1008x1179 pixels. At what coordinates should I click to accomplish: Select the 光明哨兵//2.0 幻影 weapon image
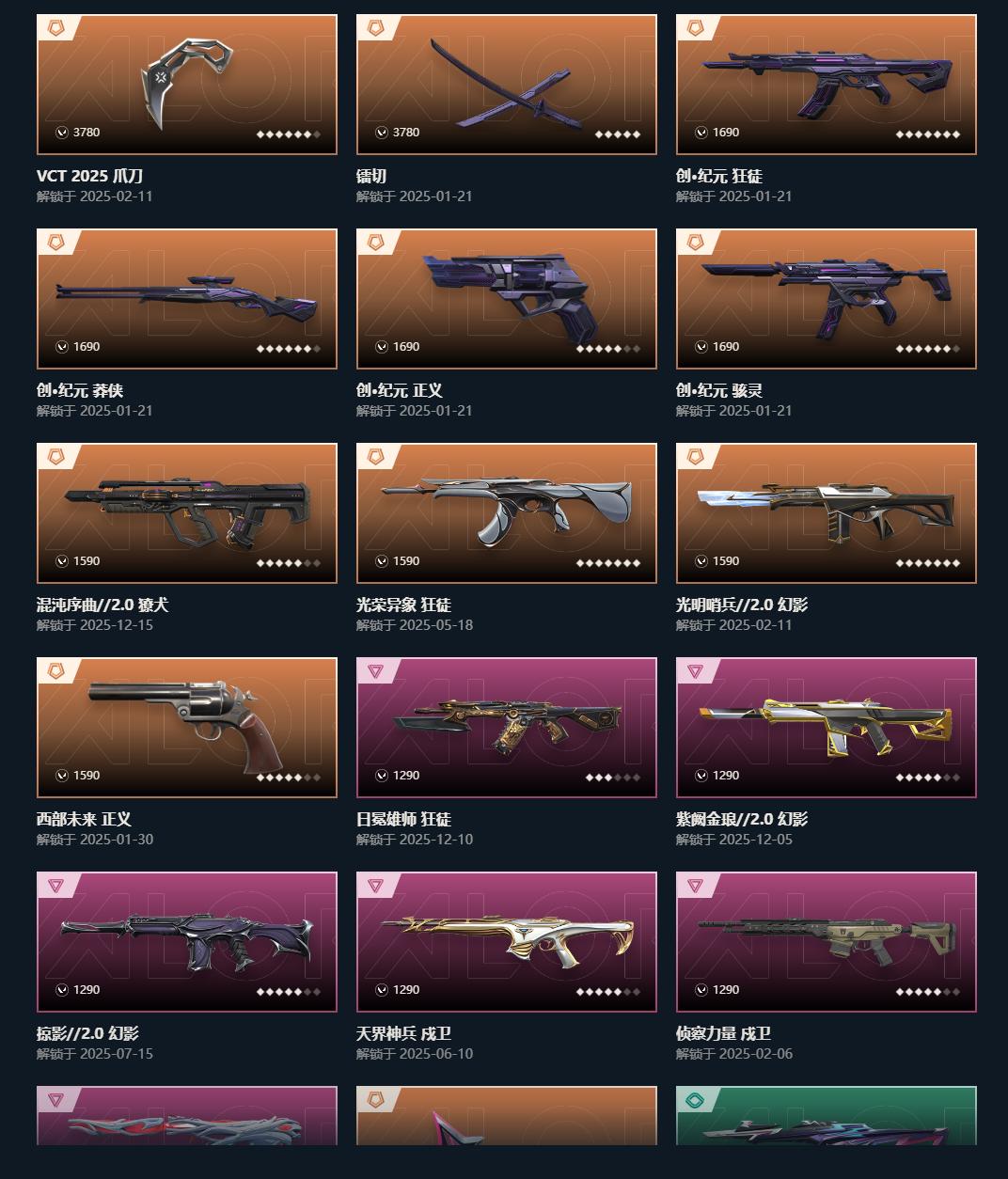tap(827, 513)
